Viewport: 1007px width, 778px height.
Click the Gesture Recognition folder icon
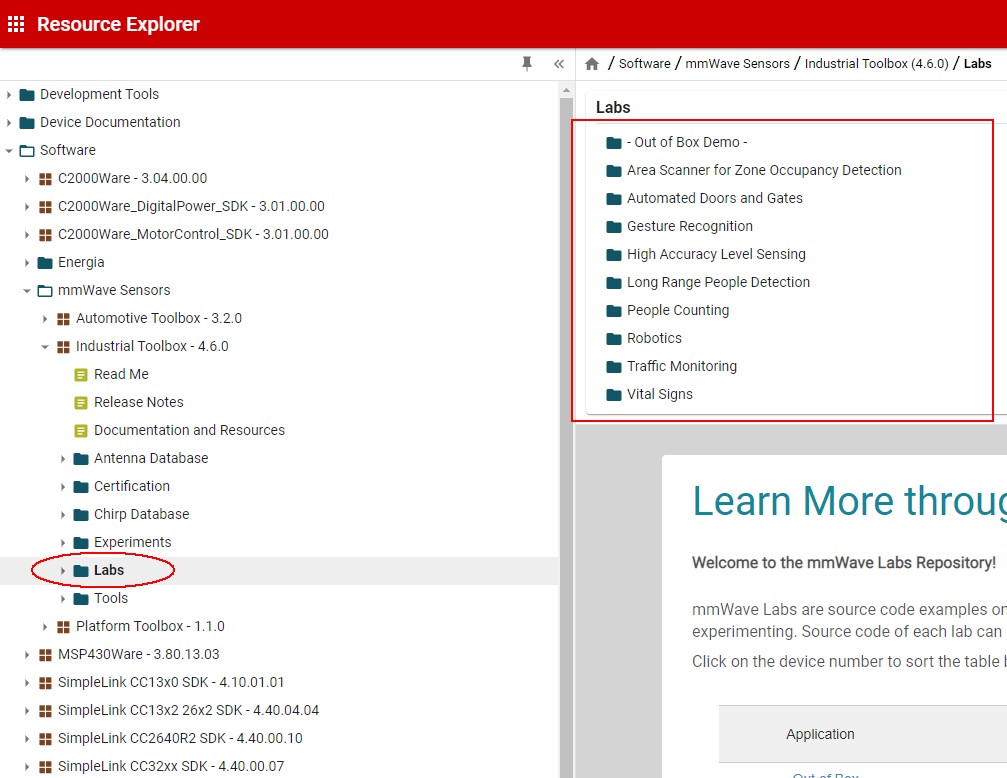614,227
